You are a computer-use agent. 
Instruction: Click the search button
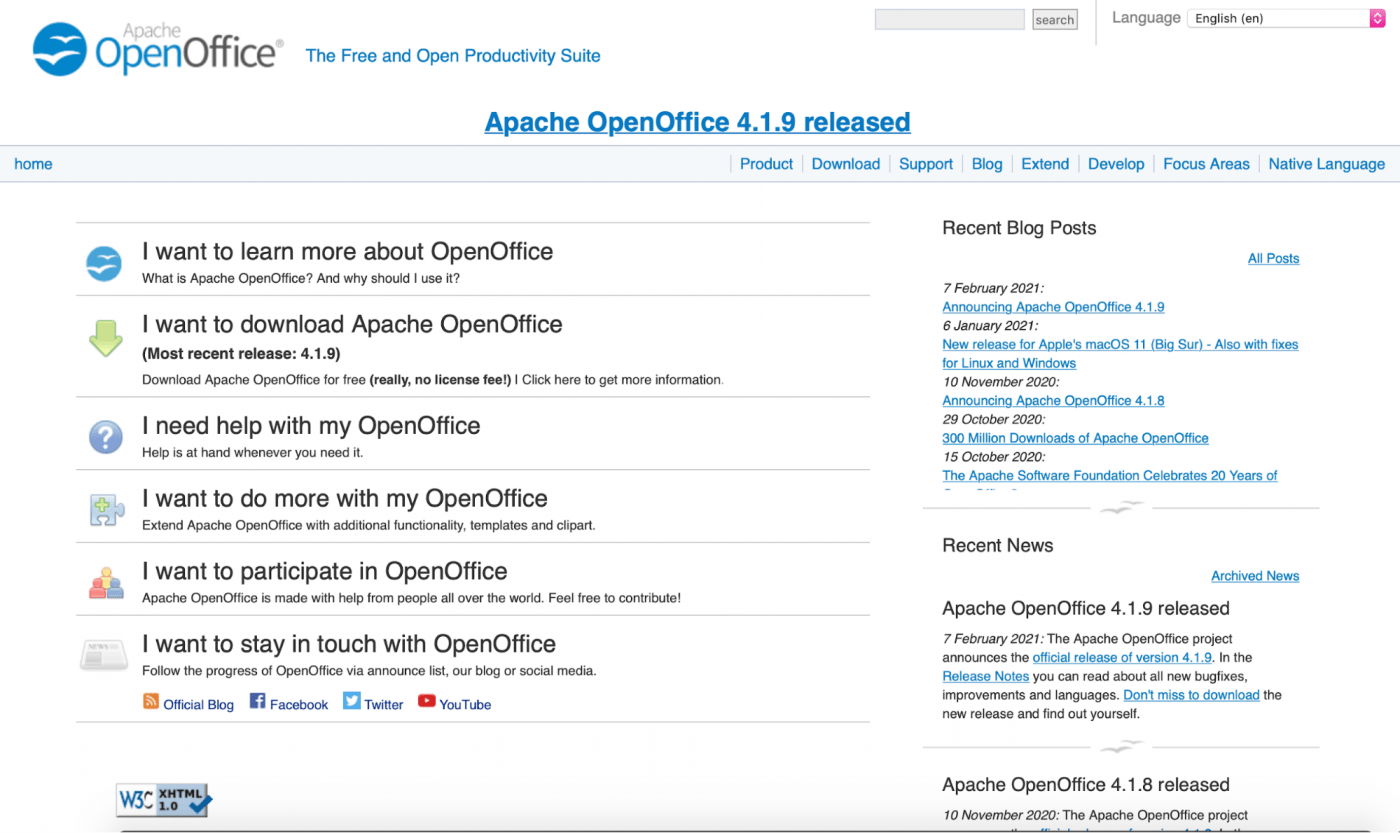tap(1054, 19)
